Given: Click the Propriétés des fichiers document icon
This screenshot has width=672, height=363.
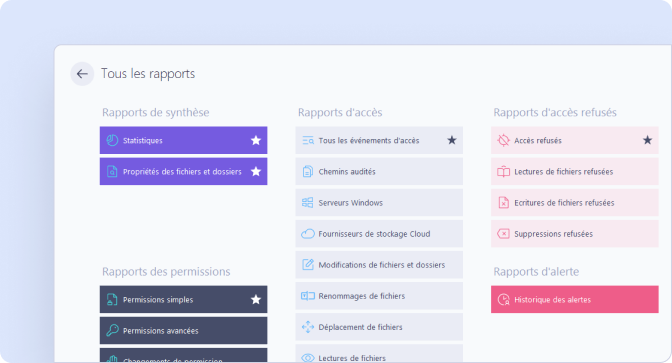Looking at the screenshot, I should coord(112,171).
